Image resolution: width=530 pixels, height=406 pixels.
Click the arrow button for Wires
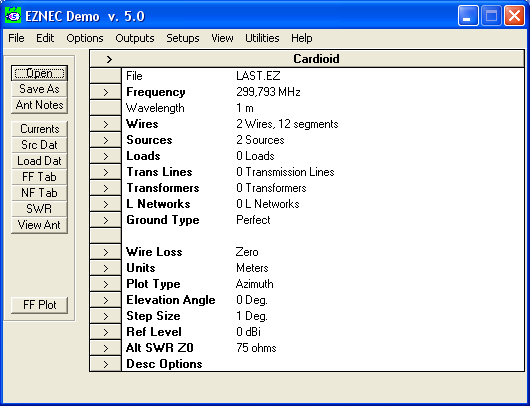coord(106,124)
